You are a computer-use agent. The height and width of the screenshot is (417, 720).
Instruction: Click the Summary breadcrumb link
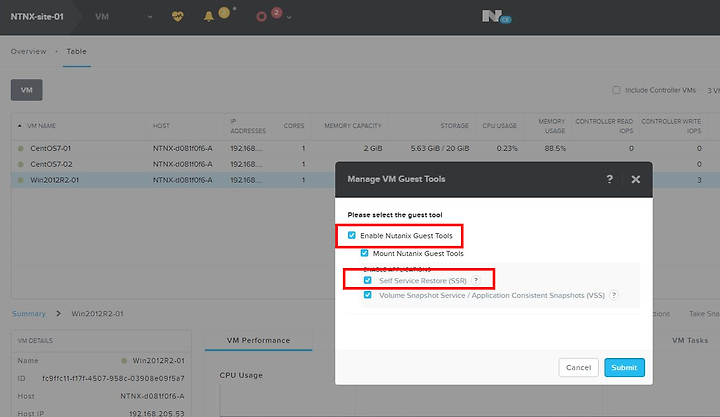(29, 314)
